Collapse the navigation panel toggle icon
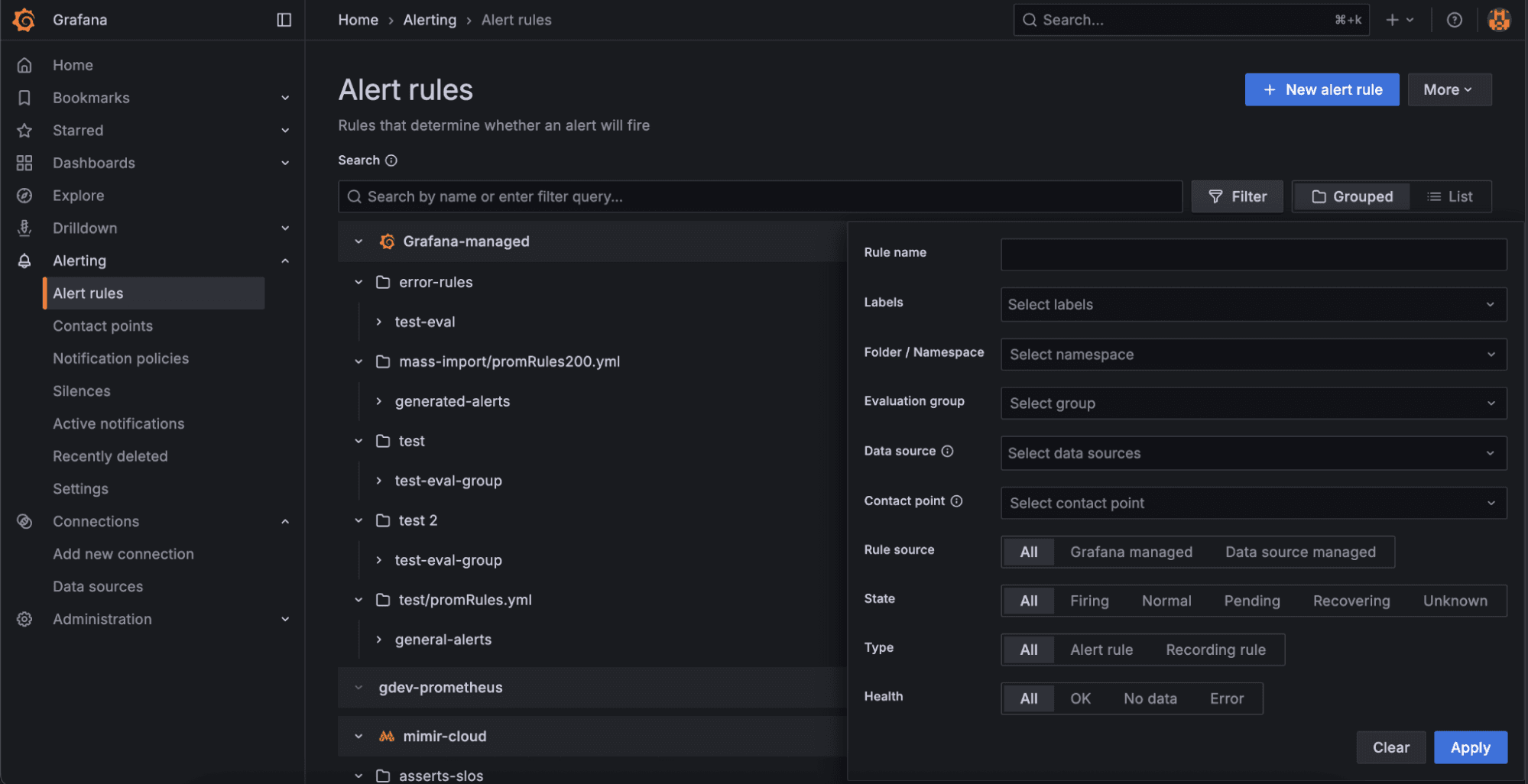This screenshot has width=1528, height=784. click(x=284, y=20)
